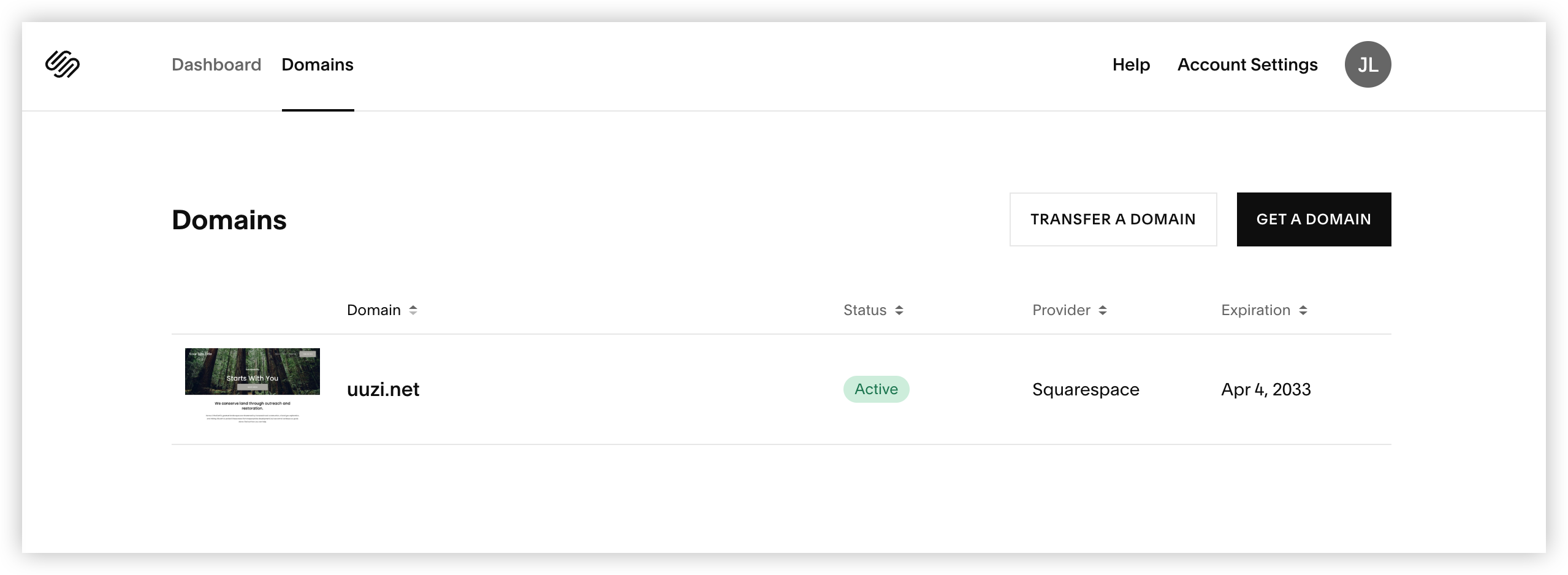Click Transfer a Domain button
The width and height of the screenshot is (1568, 575).
pos(1113,219)
